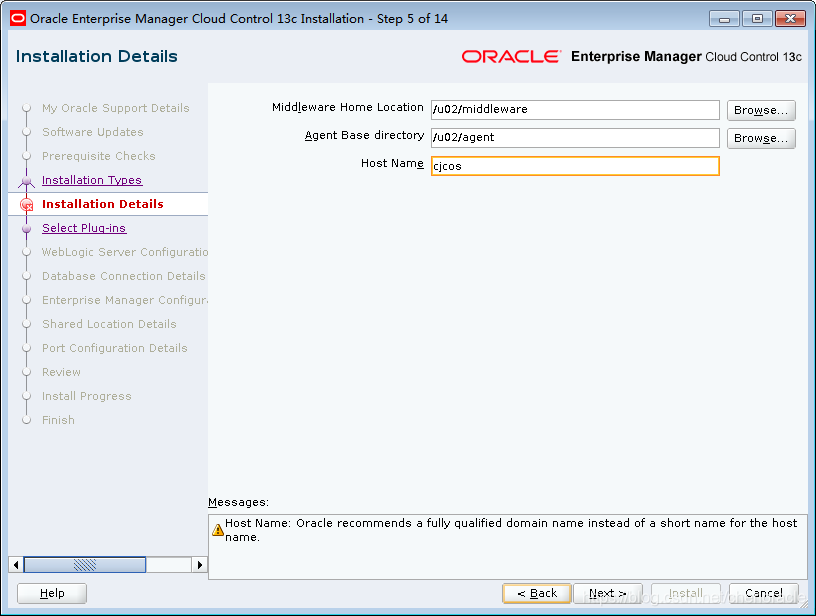Click the Installation Details step error marker

pos(27,204)
